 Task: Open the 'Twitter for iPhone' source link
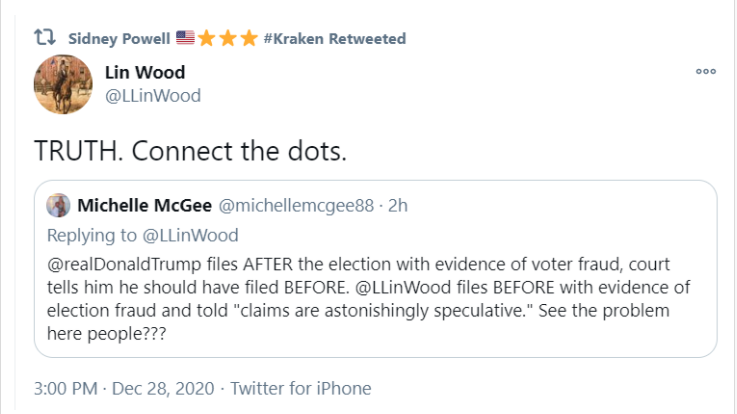click(301, 388)
